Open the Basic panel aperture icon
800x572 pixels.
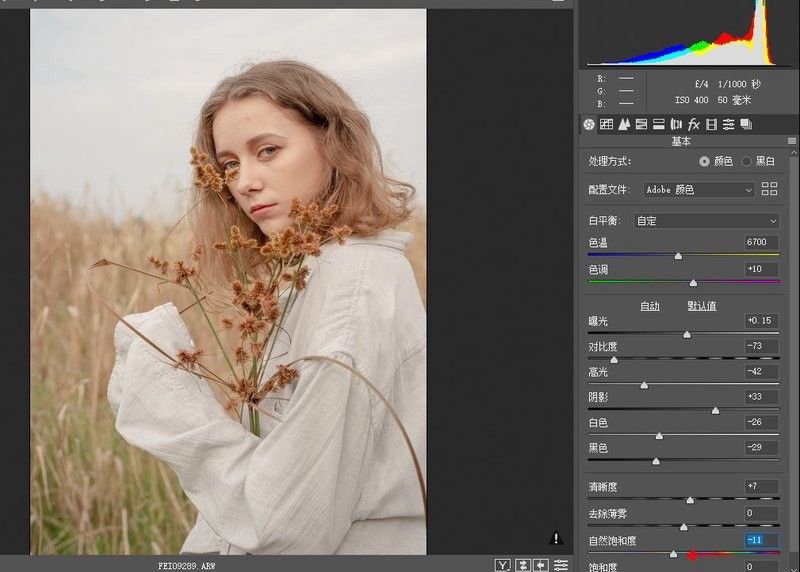click(x=589, y=124)
